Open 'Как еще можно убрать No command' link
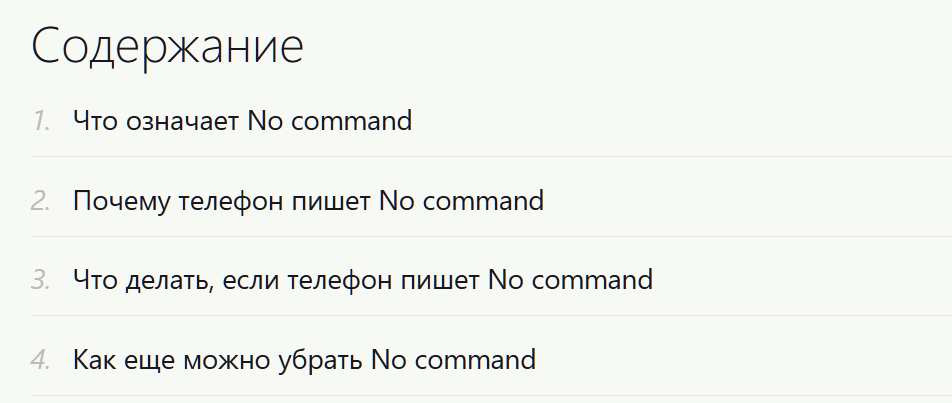 (x=304, y=359)
